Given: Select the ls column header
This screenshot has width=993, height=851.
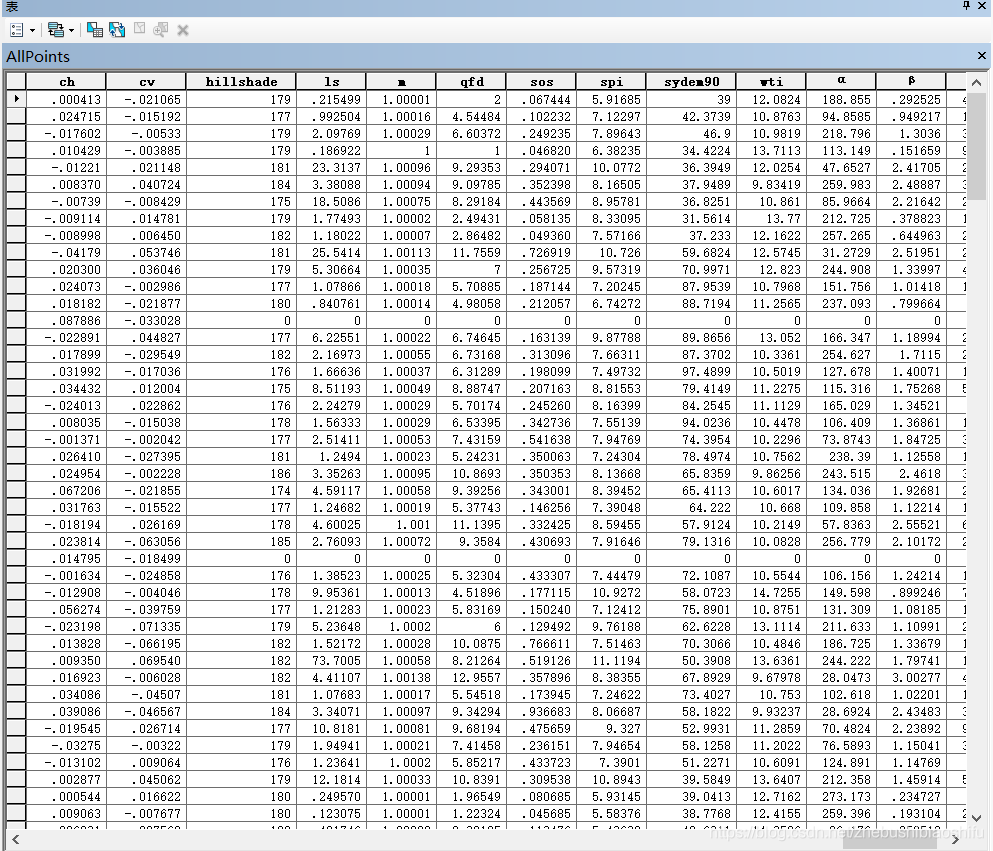Looking at the screenshot, I should pyautogui.click(x=331, y=82).
